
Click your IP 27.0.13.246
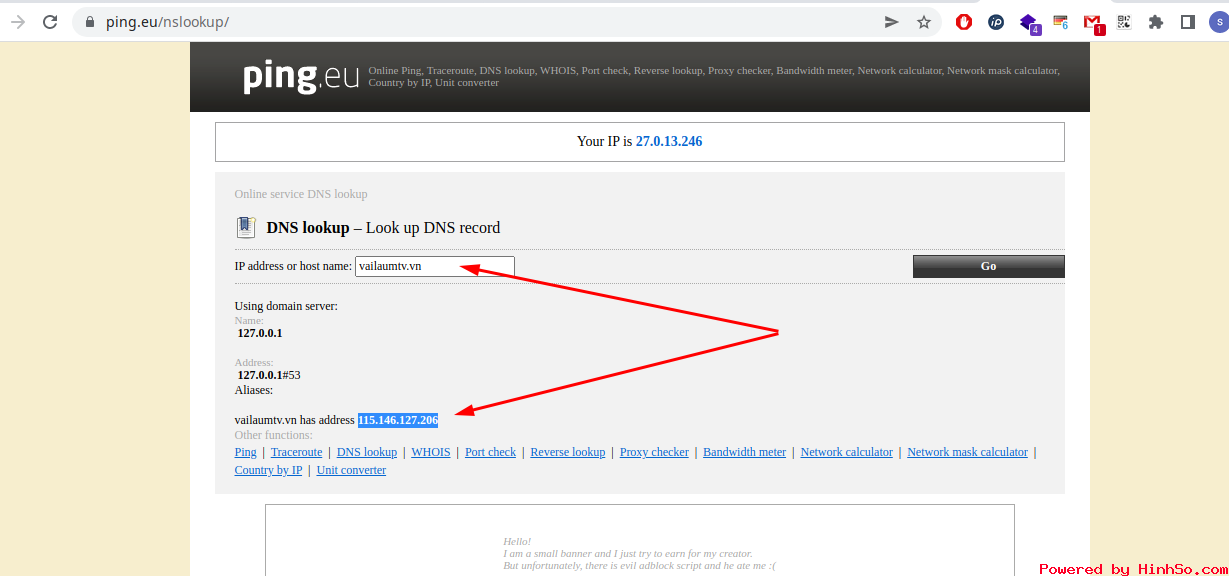[669, 141]
